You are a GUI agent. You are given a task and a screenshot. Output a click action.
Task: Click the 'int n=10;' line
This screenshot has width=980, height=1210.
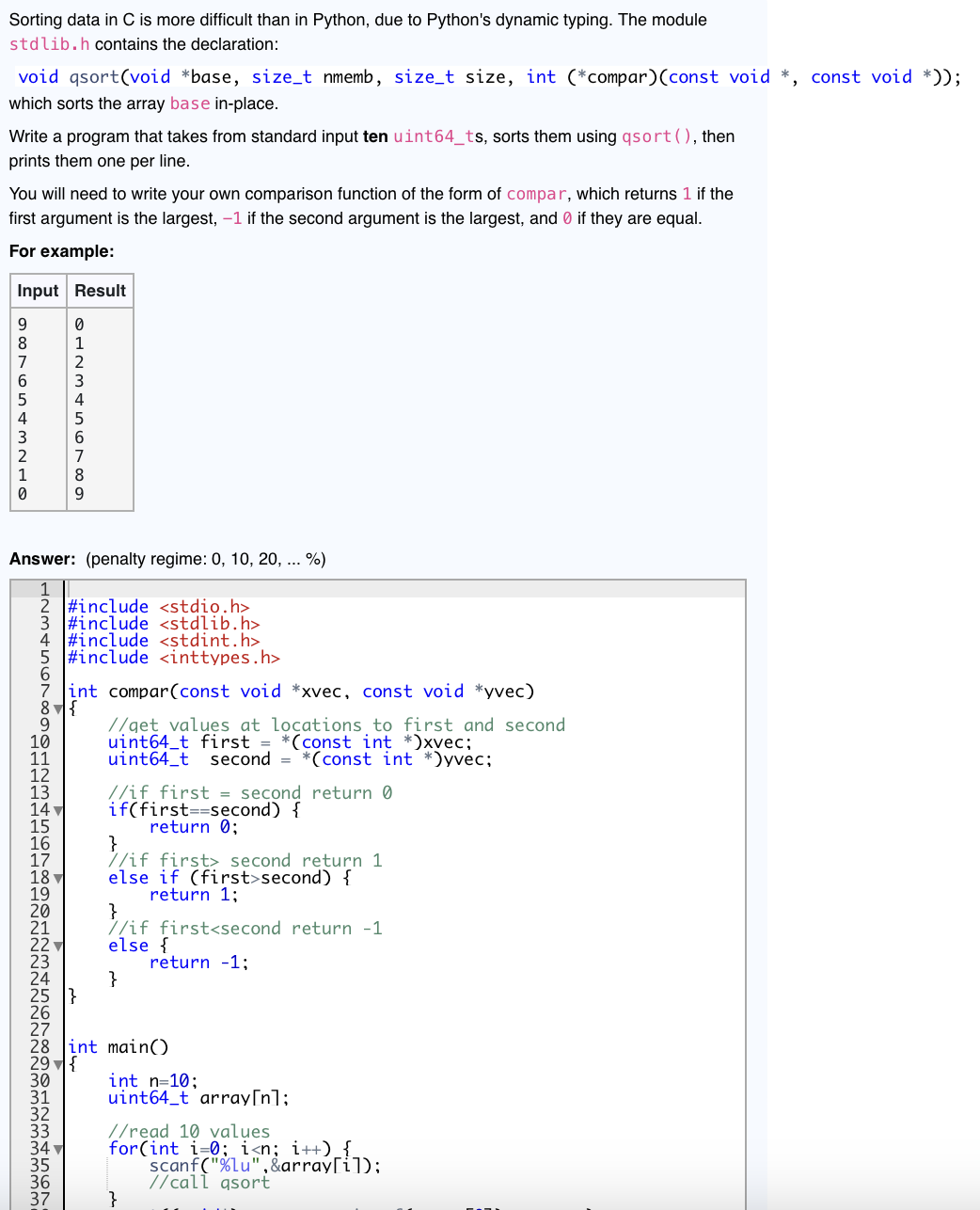(x=153, y=1081)
